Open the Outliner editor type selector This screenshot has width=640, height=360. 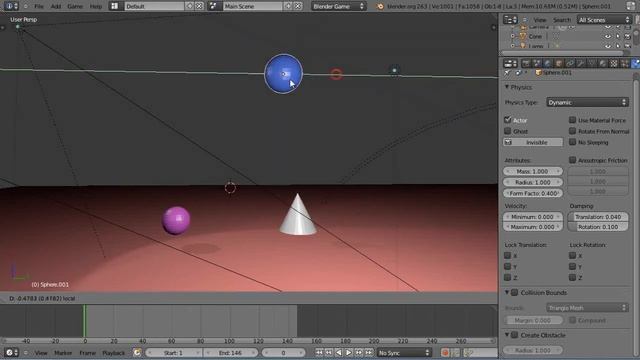(510, 20)
